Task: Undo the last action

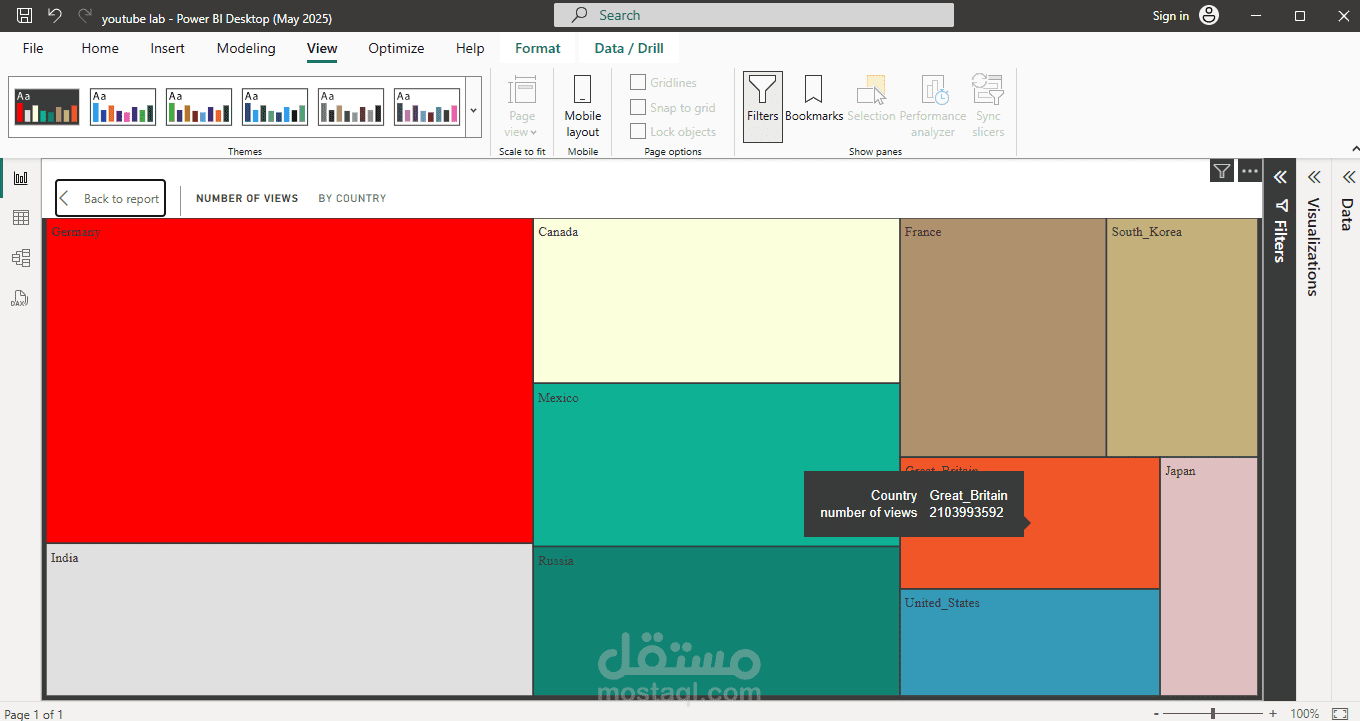Action: point(54,16)
